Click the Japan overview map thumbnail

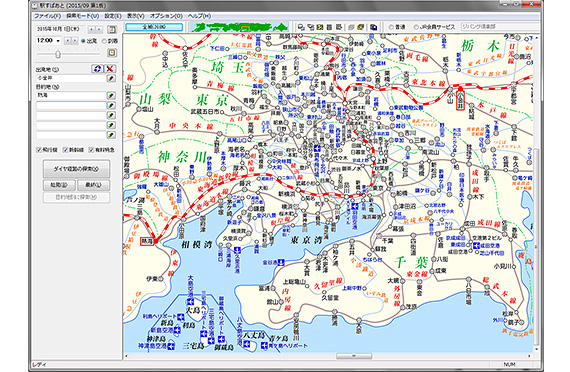click(239, 27)
